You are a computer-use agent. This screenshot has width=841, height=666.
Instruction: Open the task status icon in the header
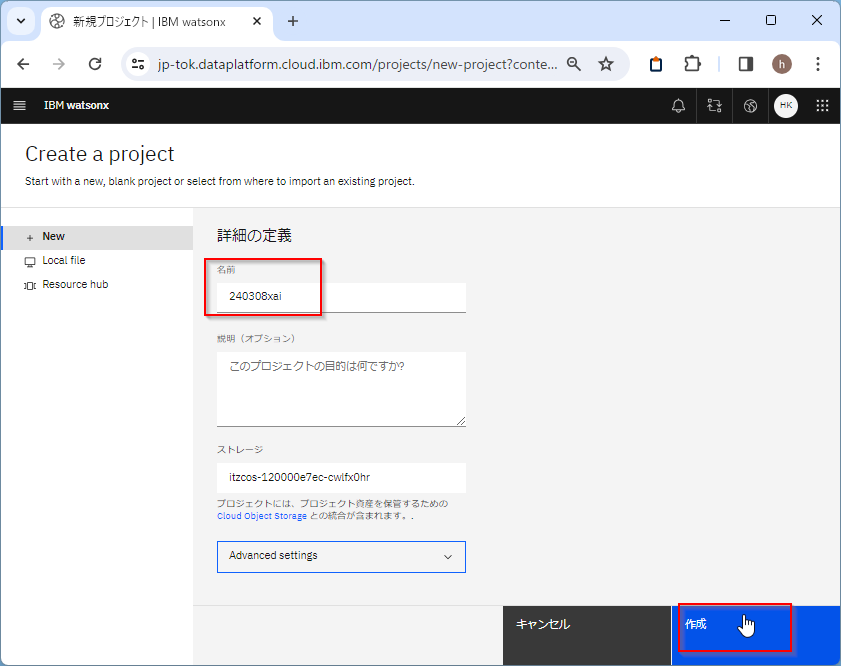click(714, 105)
